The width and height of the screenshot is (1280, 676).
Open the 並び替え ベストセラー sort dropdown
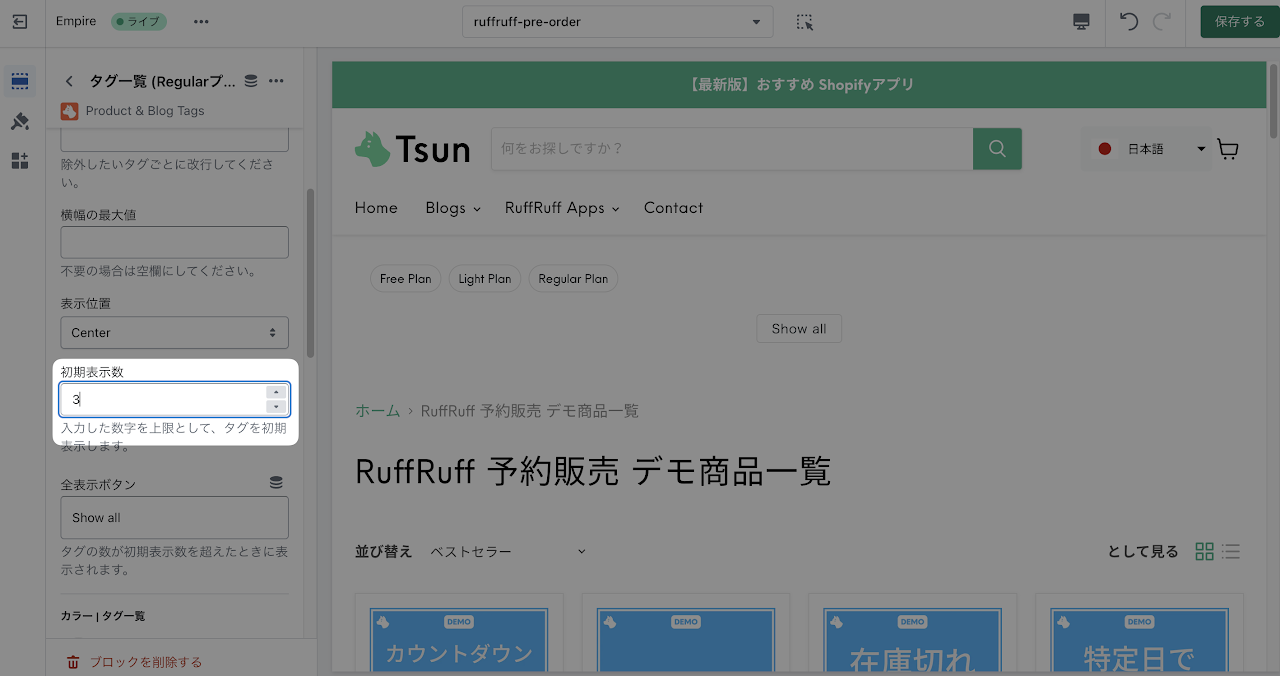507,551
